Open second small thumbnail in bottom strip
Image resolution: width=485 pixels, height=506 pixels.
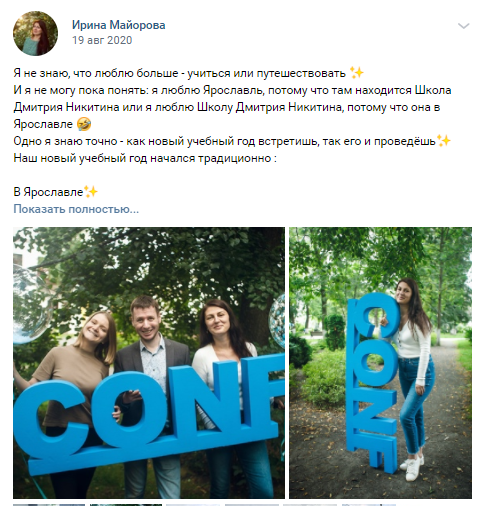point(126,505)
